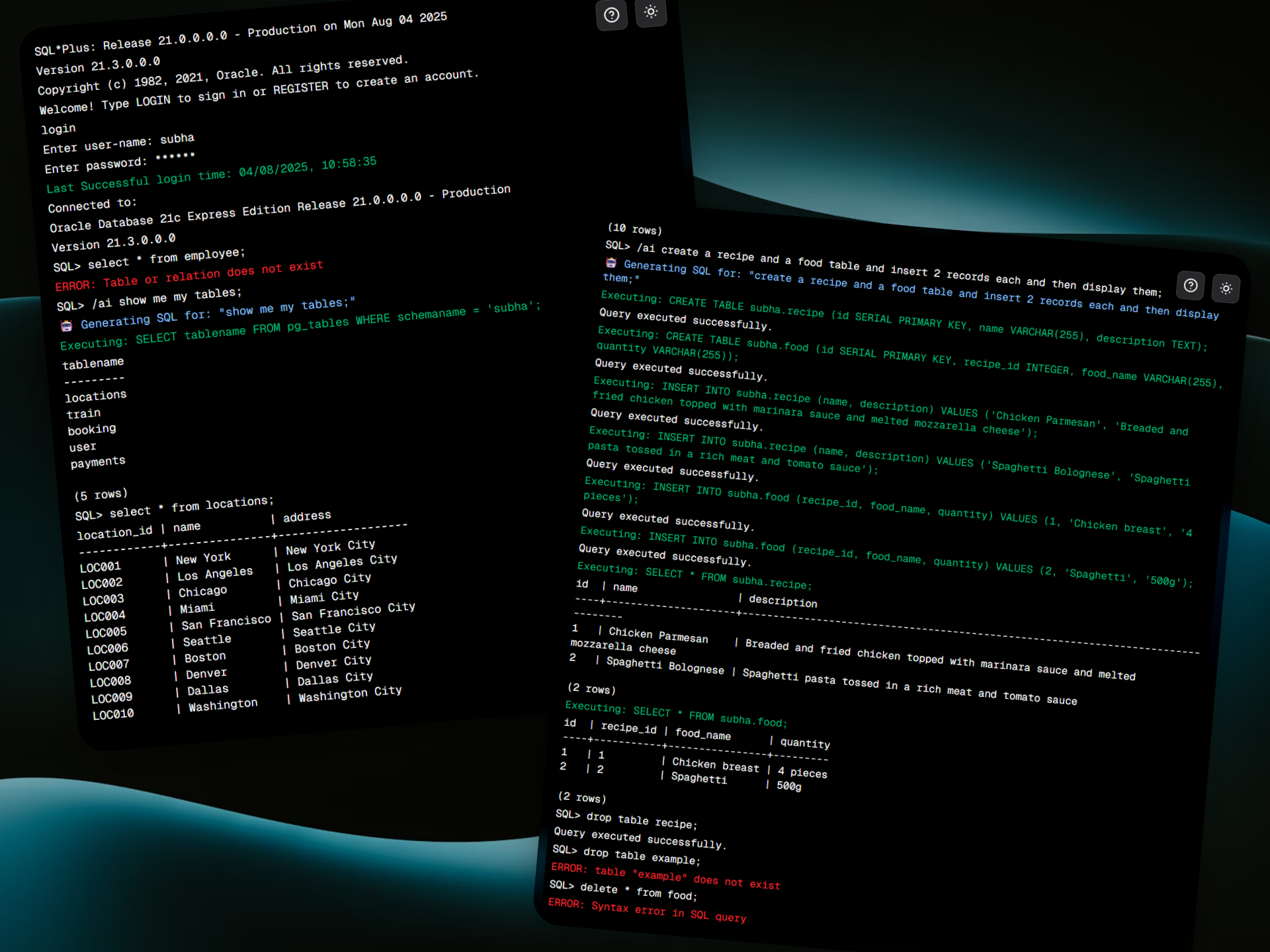Screen dimensions: 1270x952
Task: Select the "payments" table name in list
Action: click(x=98, y=462)
